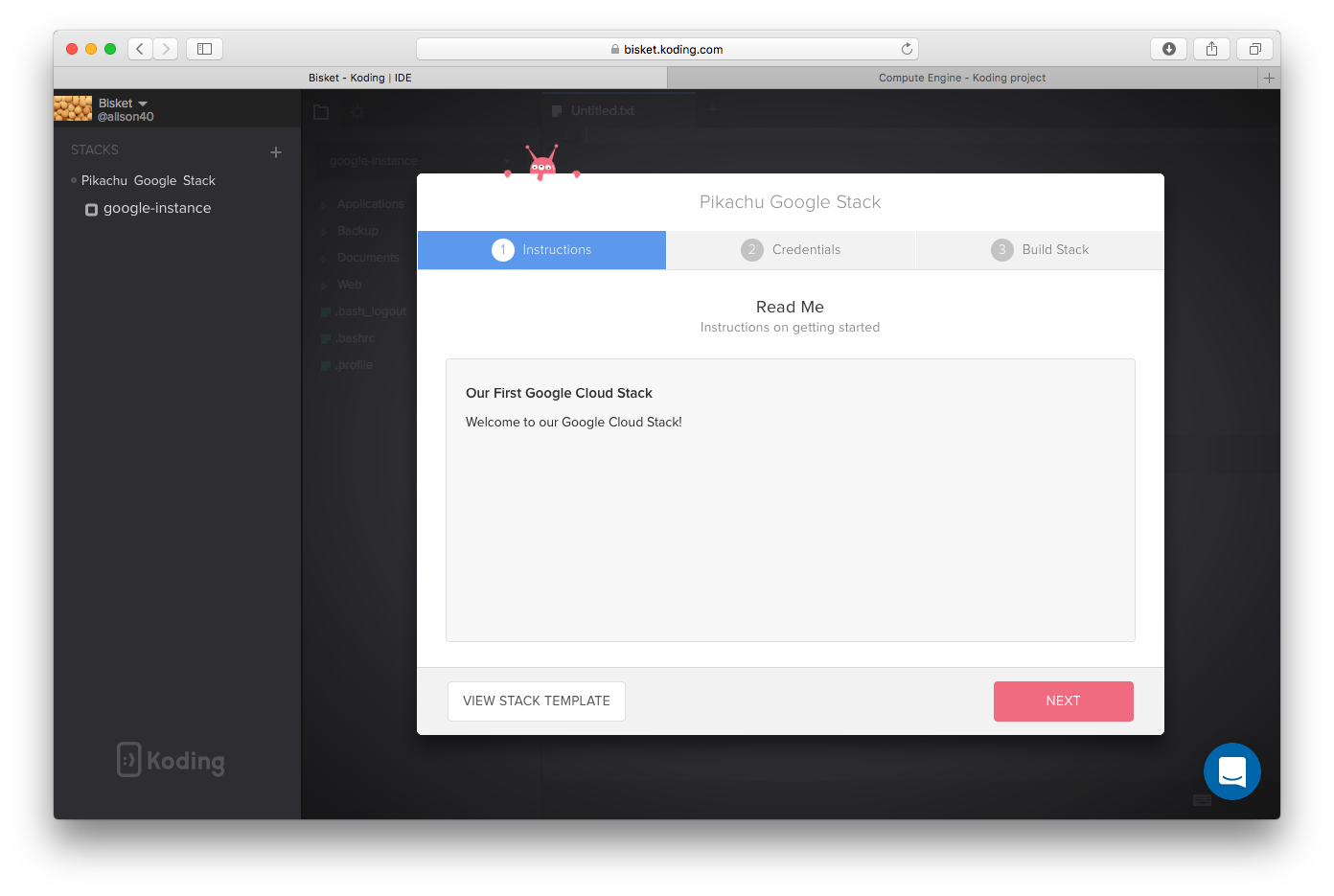The width and height of the screenshot is (1334, 896).
Task: Open the .bash_logout file
Action: pyautogui.click(x=371, y=311)
